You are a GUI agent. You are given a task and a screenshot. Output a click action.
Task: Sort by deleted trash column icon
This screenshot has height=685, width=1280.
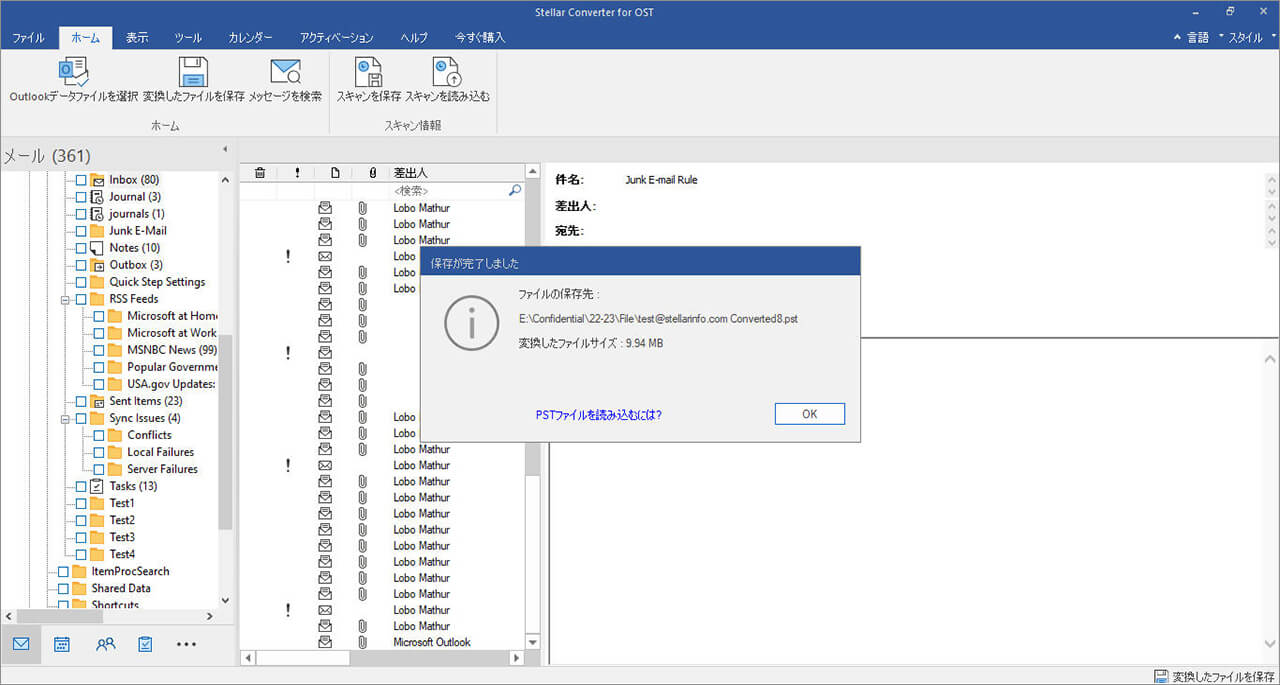click(x=259, y=173)
